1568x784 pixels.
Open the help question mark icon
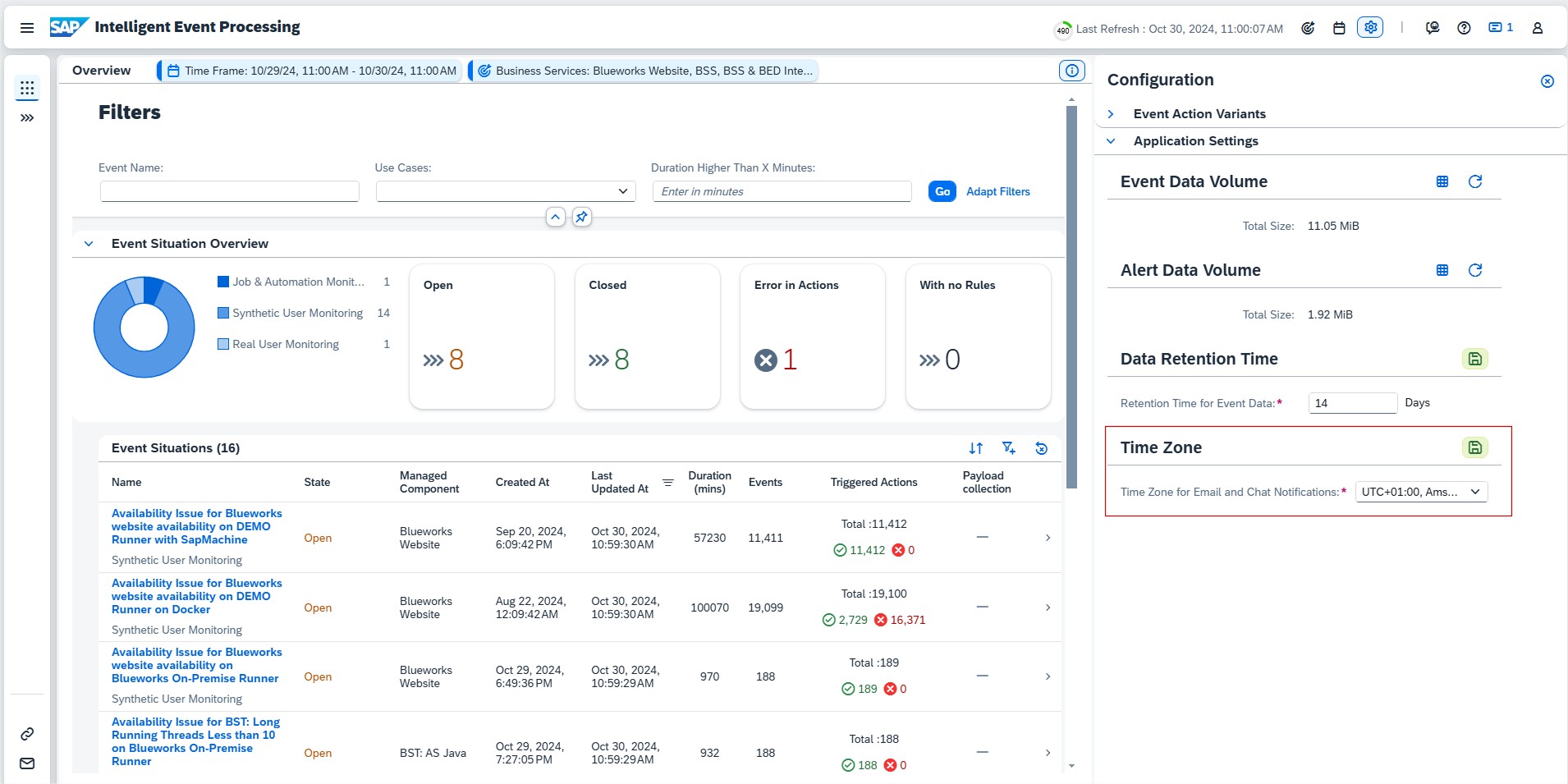coord(1464,28)
